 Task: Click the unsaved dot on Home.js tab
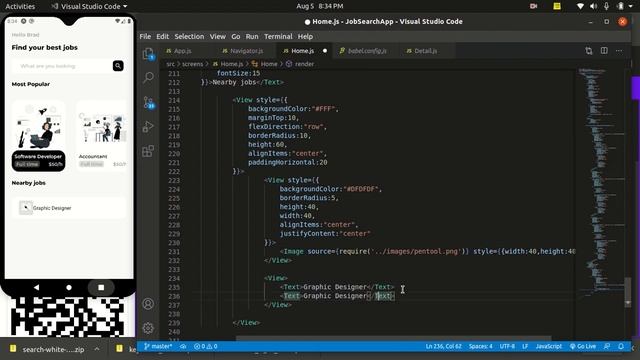point(325,51)
